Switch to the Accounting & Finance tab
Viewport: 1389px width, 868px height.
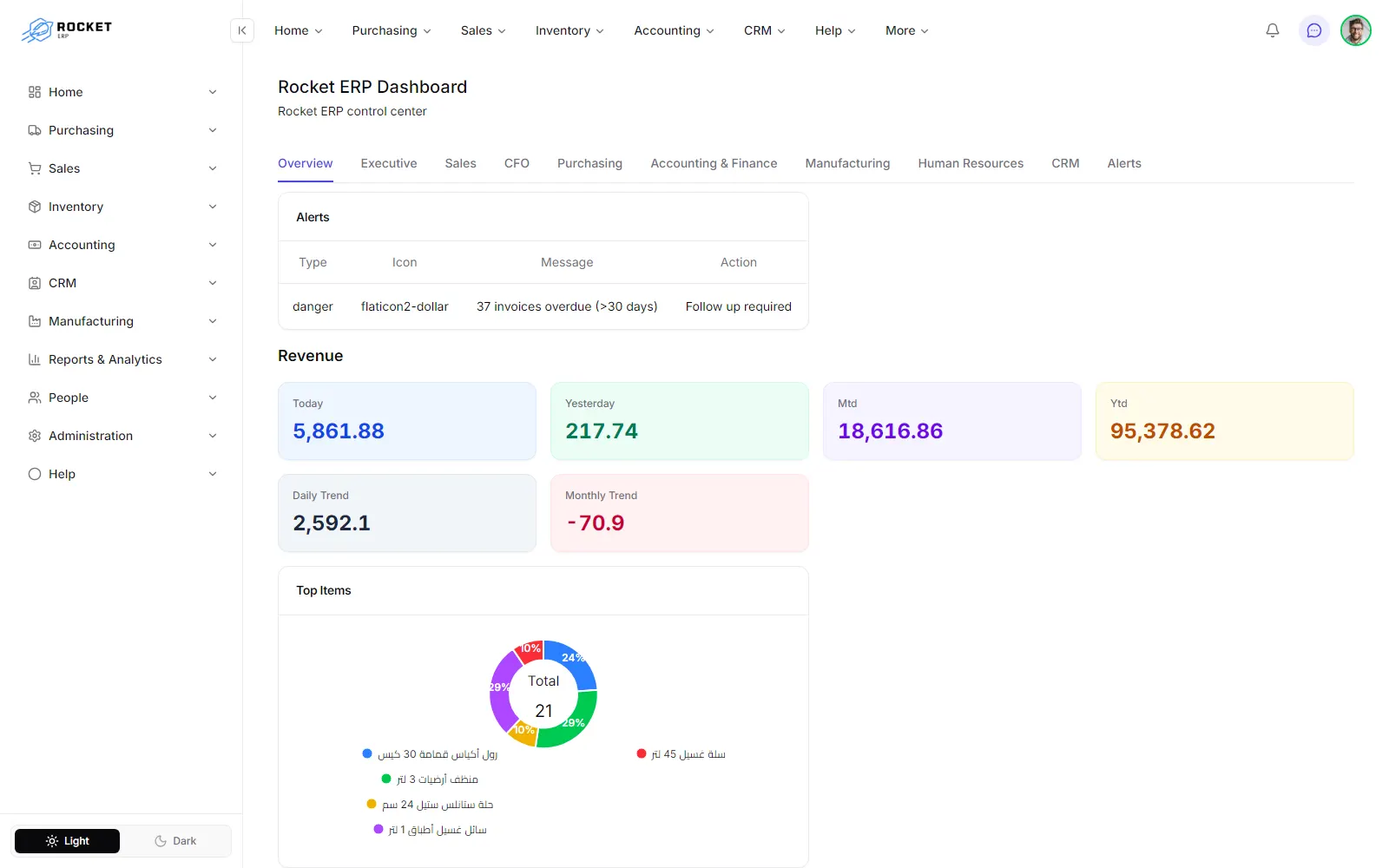point(714,163)
